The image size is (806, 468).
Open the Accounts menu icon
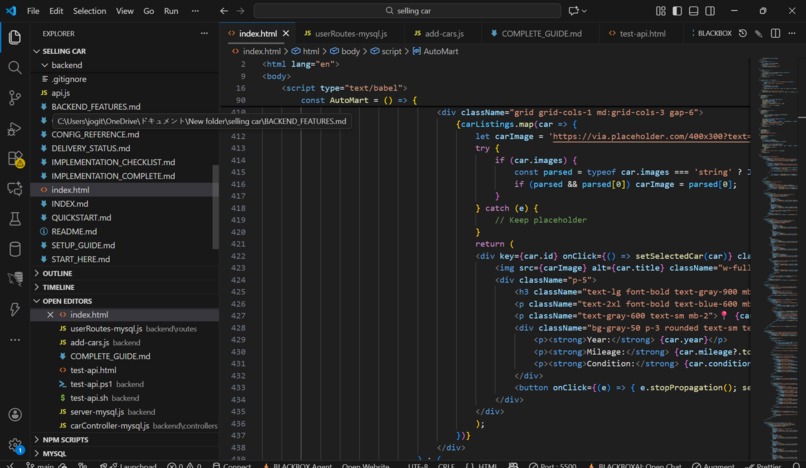[x=15, y=415]
